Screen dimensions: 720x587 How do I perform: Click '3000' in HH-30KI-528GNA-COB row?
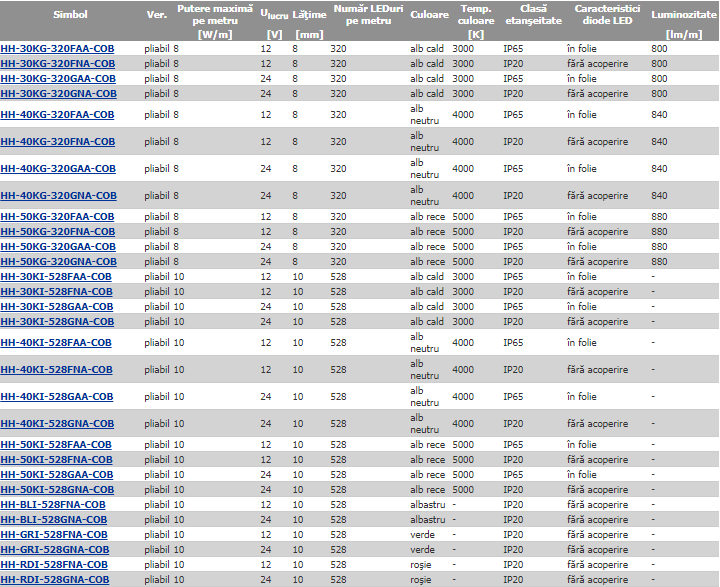[463, 322]
